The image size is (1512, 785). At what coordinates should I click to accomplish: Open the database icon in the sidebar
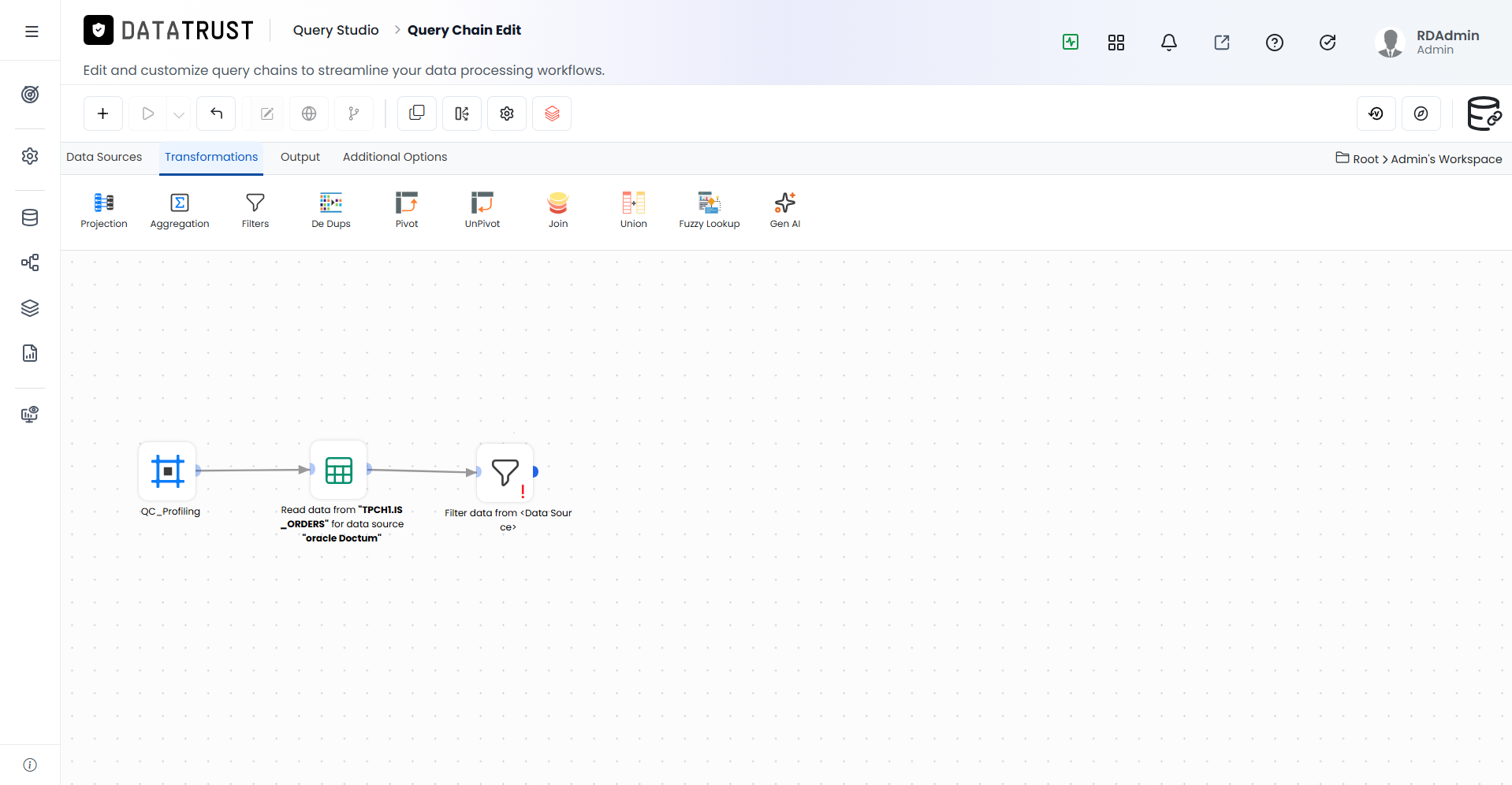(x=30, y=218)
